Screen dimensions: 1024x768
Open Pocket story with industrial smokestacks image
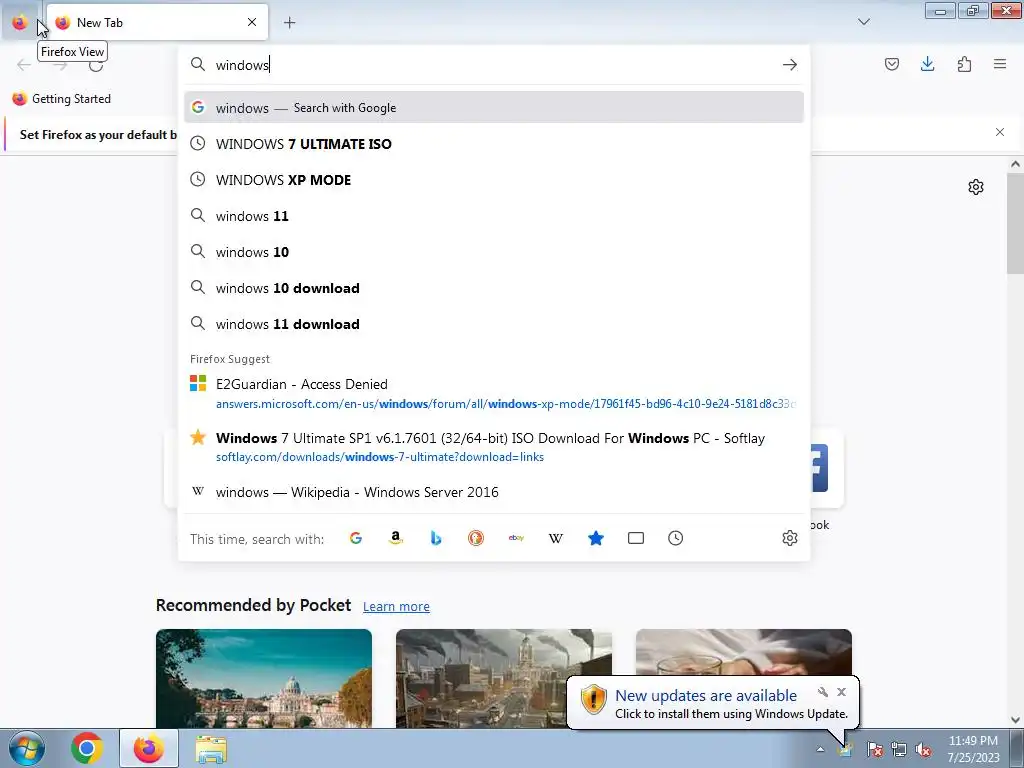(x=504, y=679)
